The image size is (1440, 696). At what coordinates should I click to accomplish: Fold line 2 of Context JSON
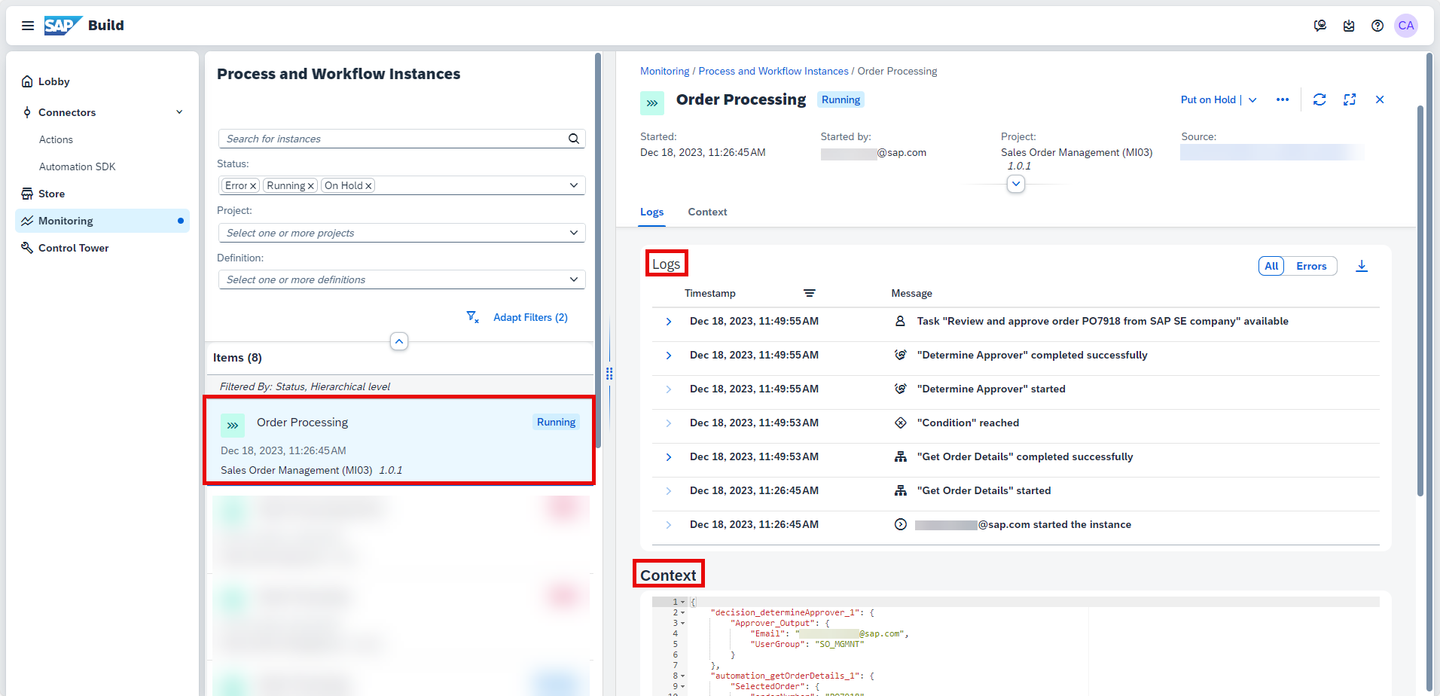683,612
